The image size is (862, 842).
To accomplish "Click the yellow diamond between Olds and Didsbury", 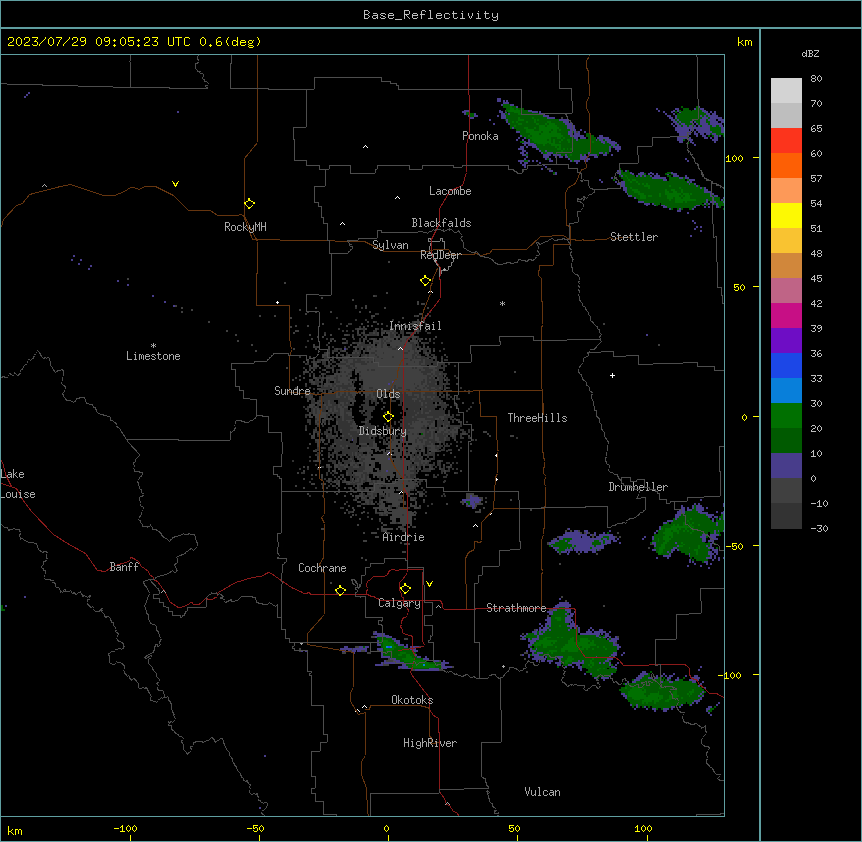I will tap(389, 417).
